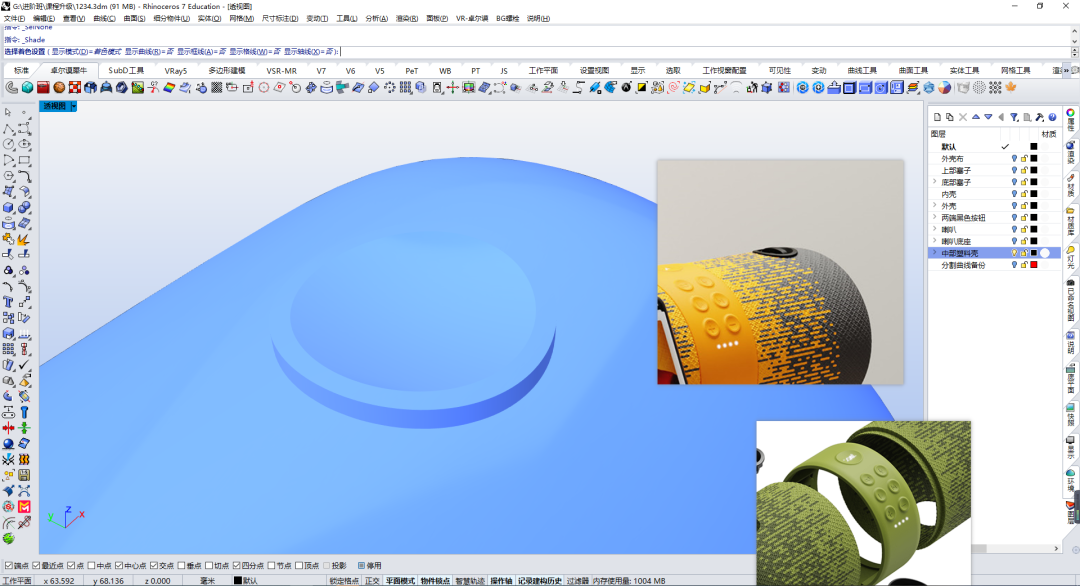Screen dimensions: 1080x586
Task: Toggle 锁定格点 in the status bar
Action: (344, 580)
